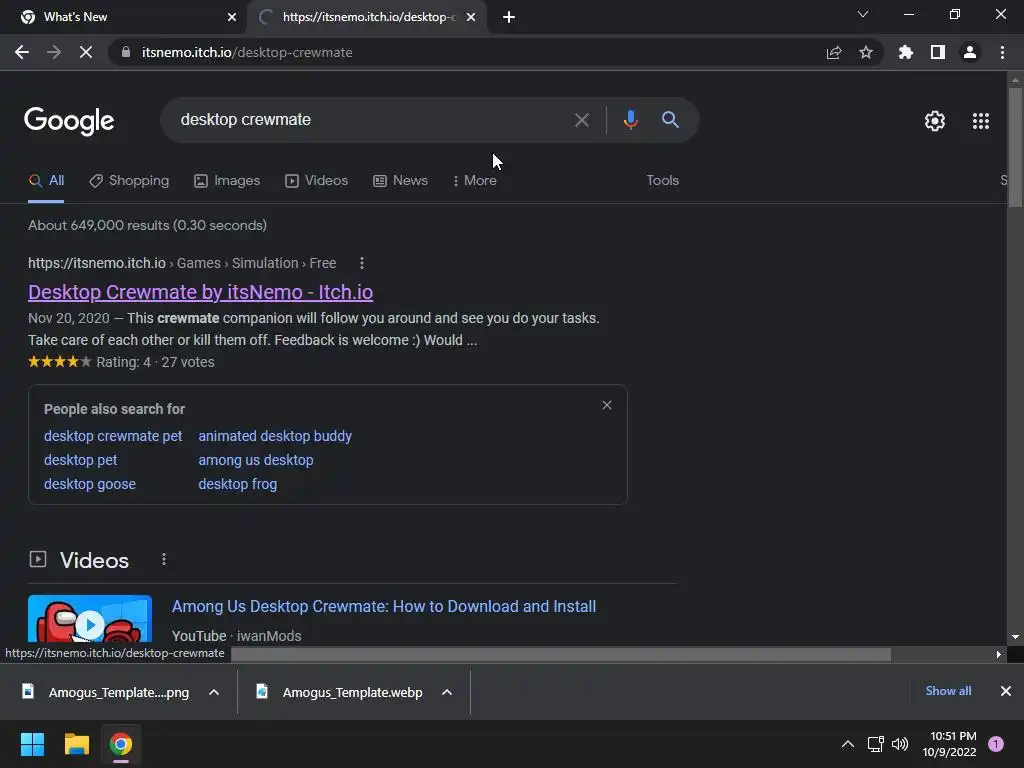Close the itsnemo.itch.io tab
Viewport: 1024px width, 768px height.
tap(471, 17)
